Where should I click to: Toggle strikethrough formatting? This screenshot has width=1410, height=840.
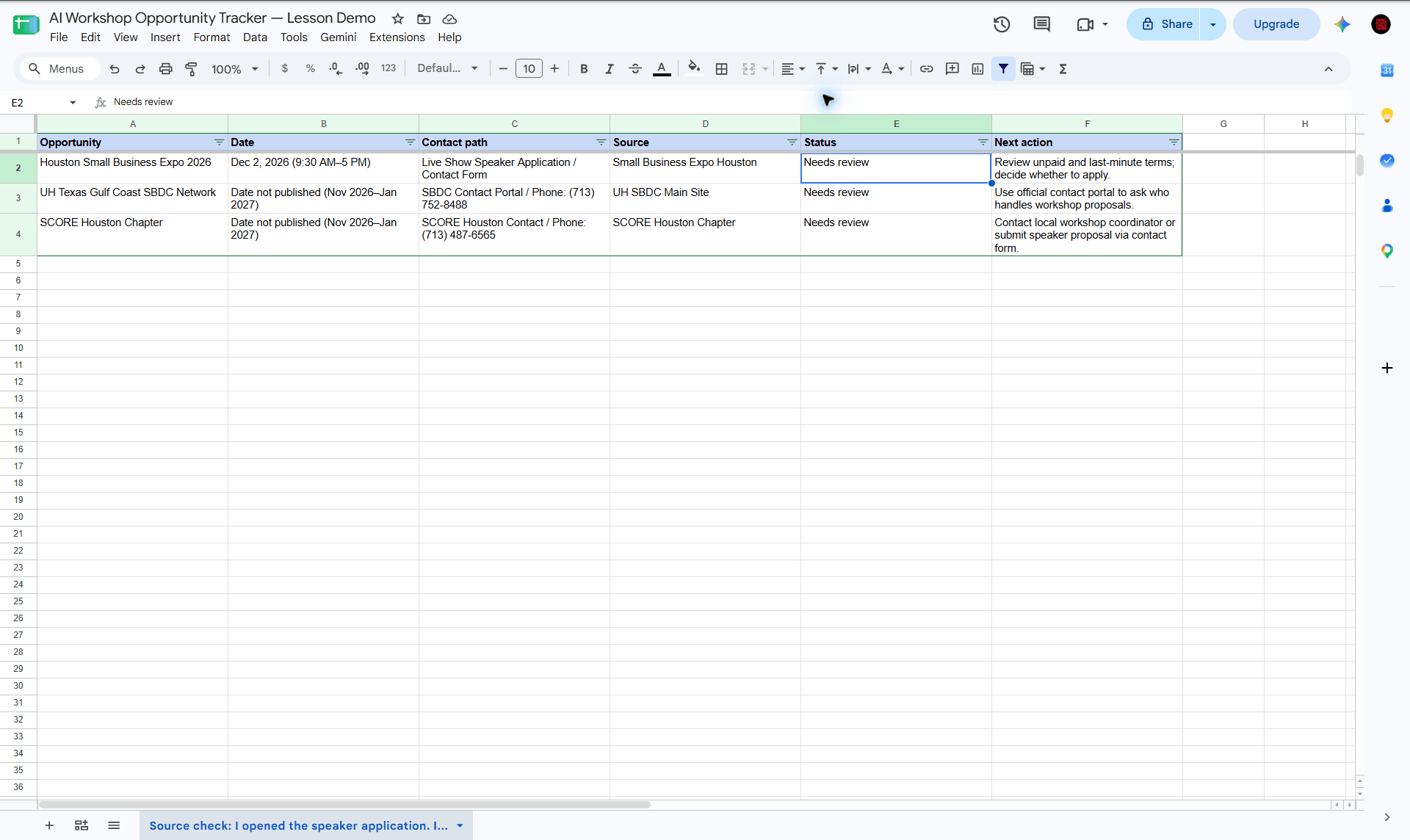[x=635, y=69]
